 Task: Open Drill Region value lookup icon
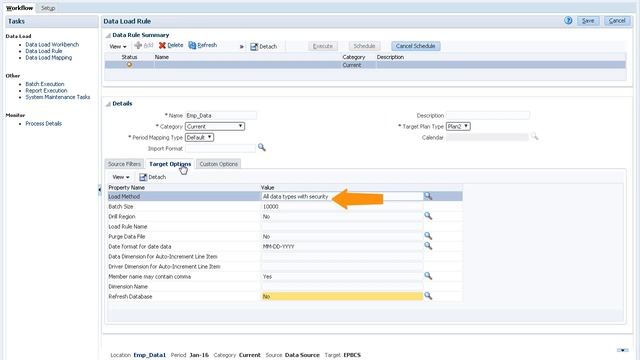coord(428,216)
